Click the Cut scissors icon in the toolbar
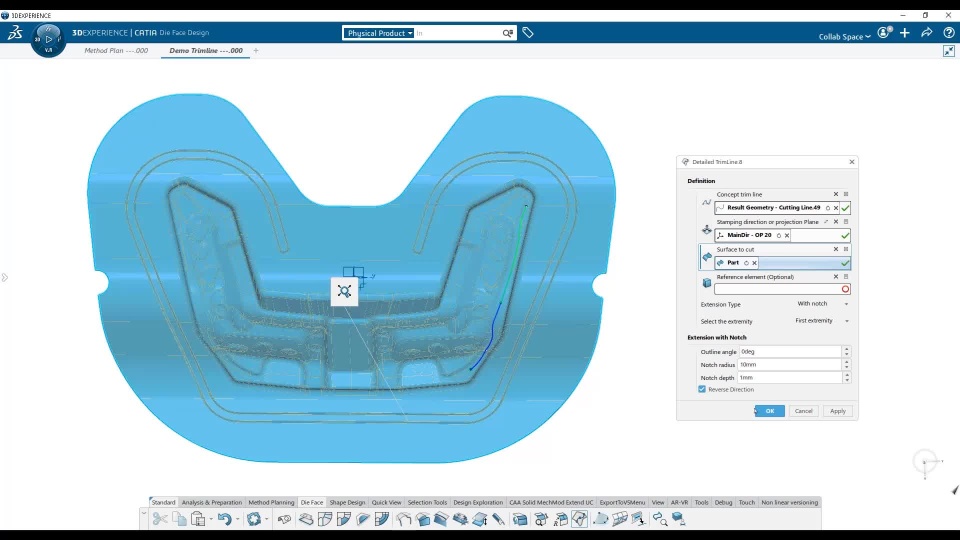The width and height of the screenshot is (960, 540). [x=160, y=519]
